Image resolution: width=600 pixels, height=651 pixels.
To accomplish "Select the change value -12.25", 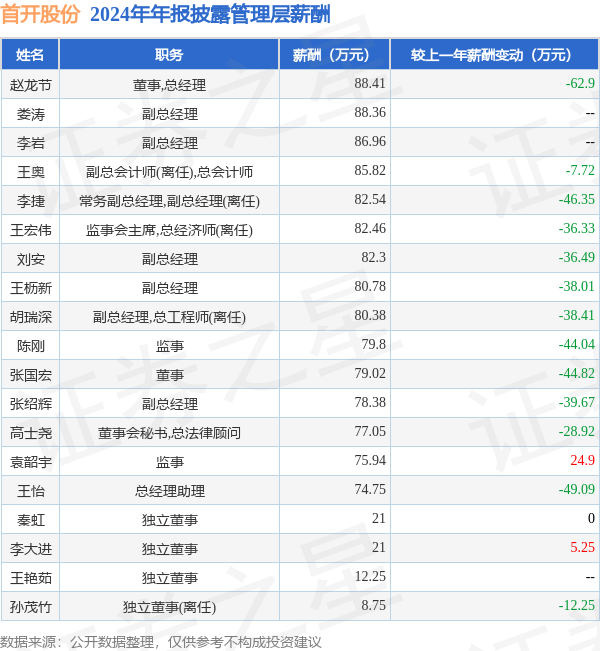I will (577, 605).
